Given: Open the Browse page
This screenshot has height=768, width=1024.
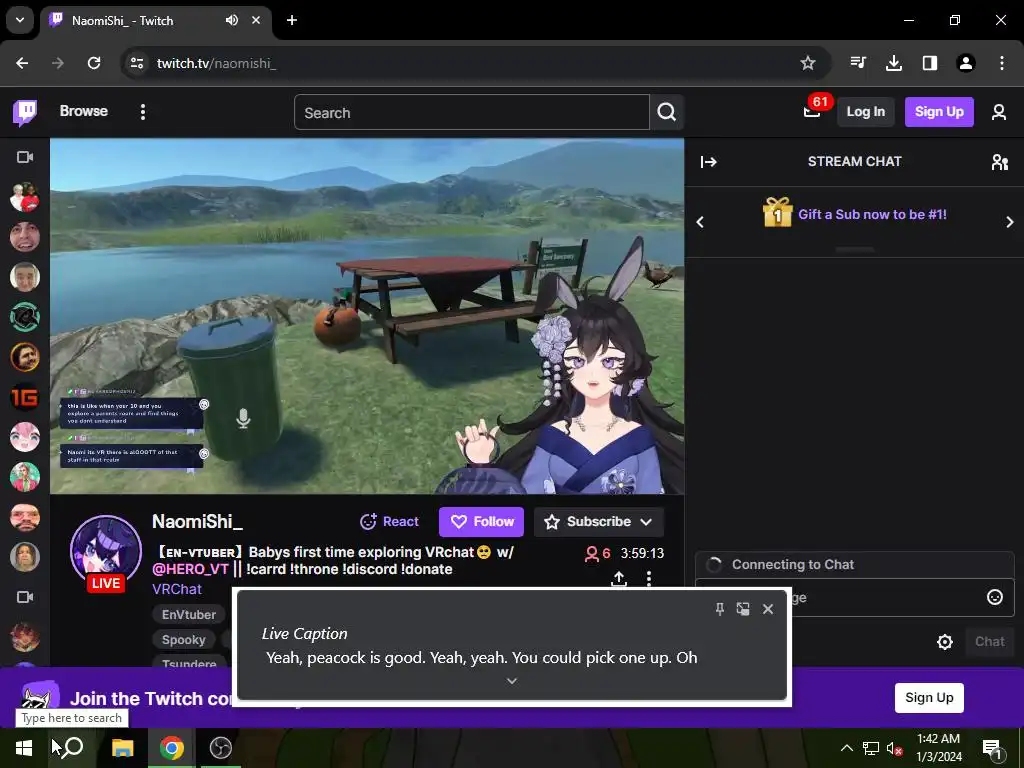Looking at the screenshot, I should [x=84, y=111].
